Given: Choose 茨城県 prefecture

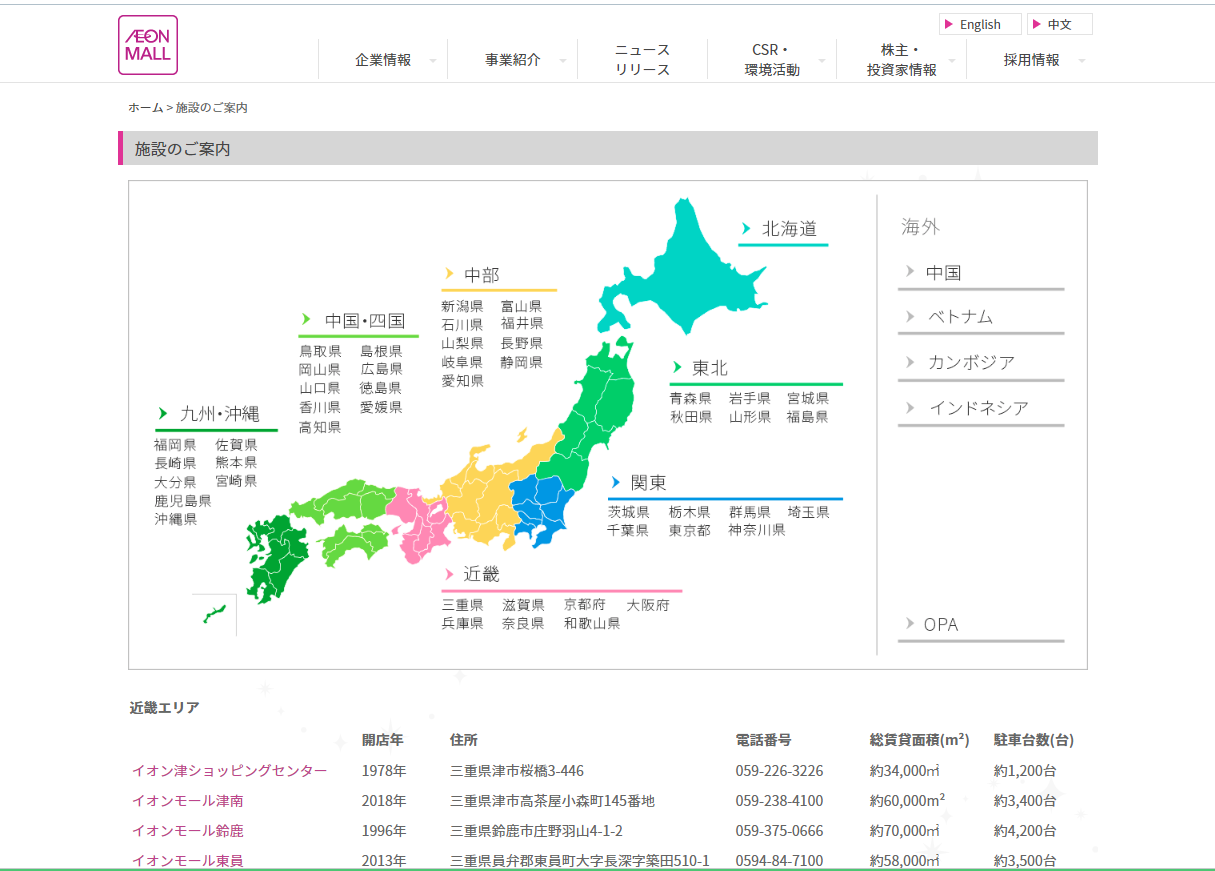Looking at the screenshot, I should 629,512.
